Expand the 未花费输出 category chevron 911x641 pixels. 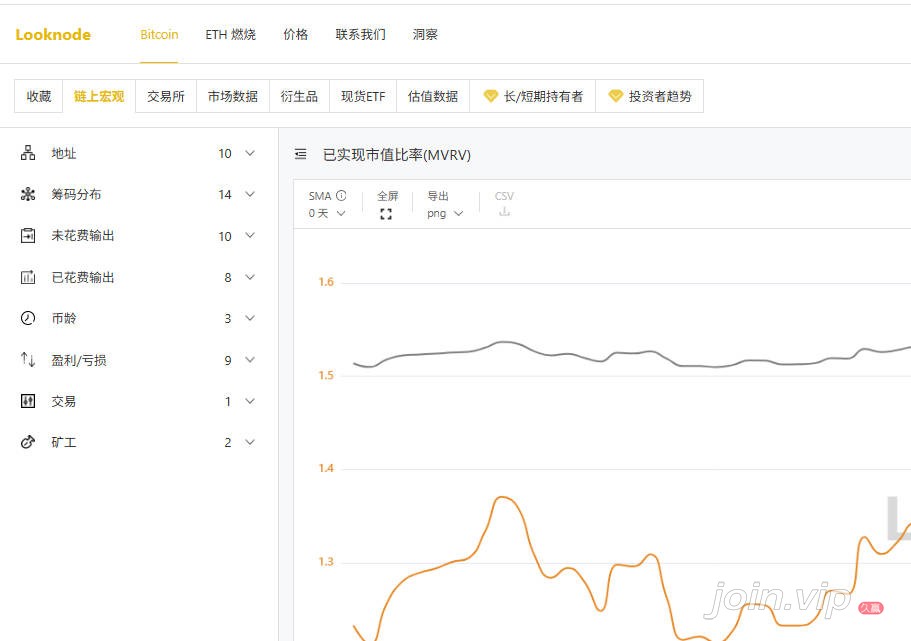250,235
